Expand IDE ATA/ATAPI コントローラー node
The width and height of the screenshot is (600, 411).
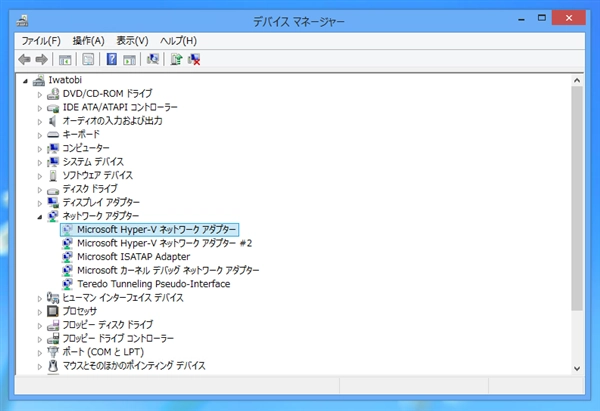[x=39, y=108]
